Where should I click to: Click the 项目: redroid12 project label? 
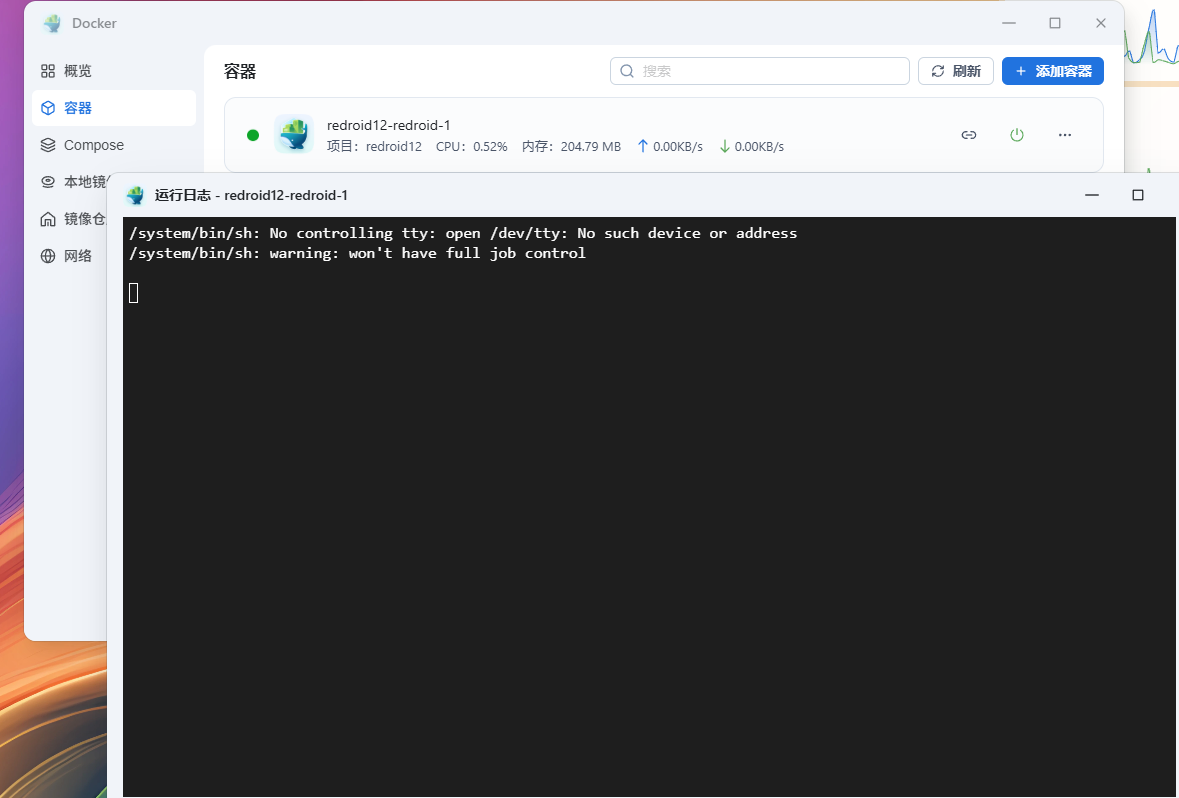[x=374, y=147]
